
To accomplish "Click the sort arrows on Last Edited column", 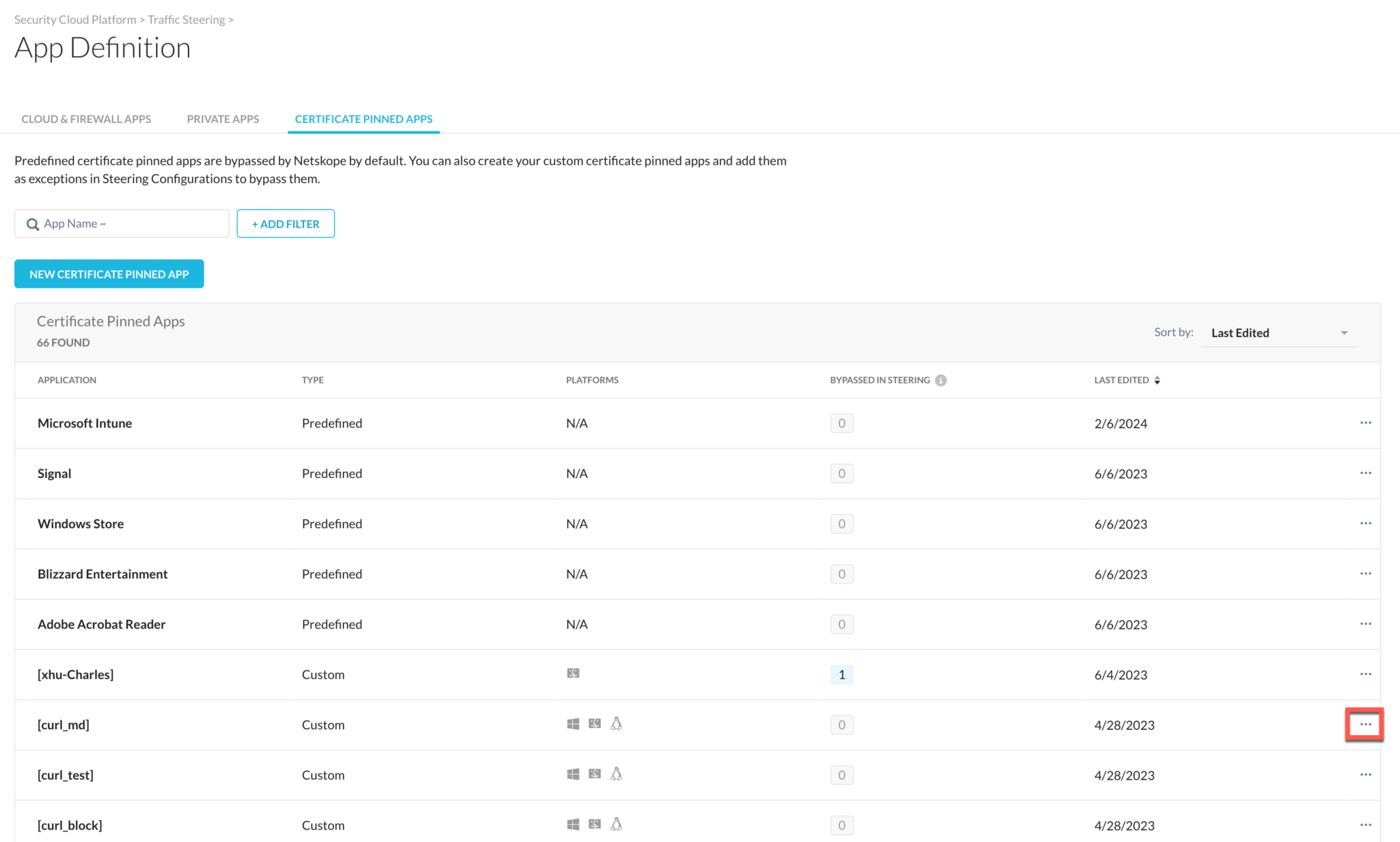I will point(1157,380).
